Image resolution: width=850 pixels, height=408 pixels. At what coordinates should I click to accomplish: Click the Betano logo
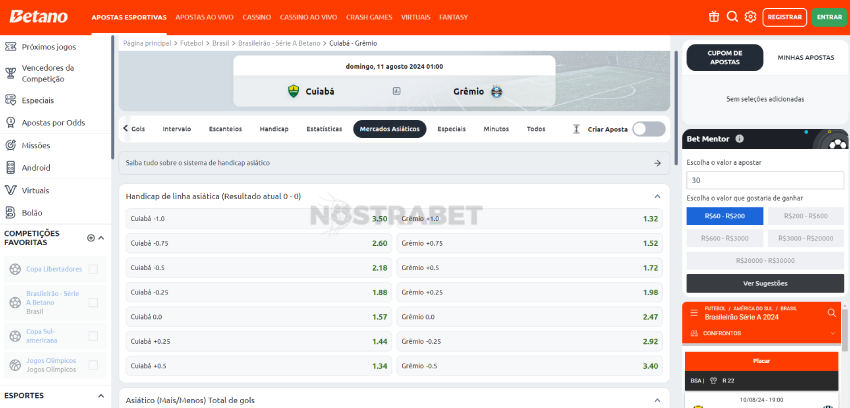coord(38,17)
